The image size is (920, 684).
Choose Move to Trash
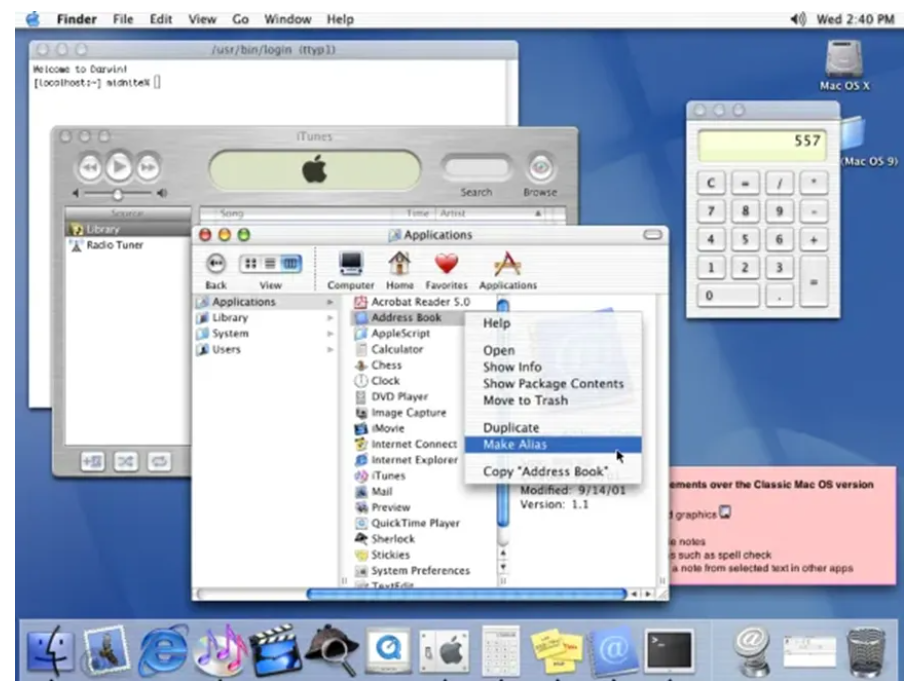coord(553,401)
